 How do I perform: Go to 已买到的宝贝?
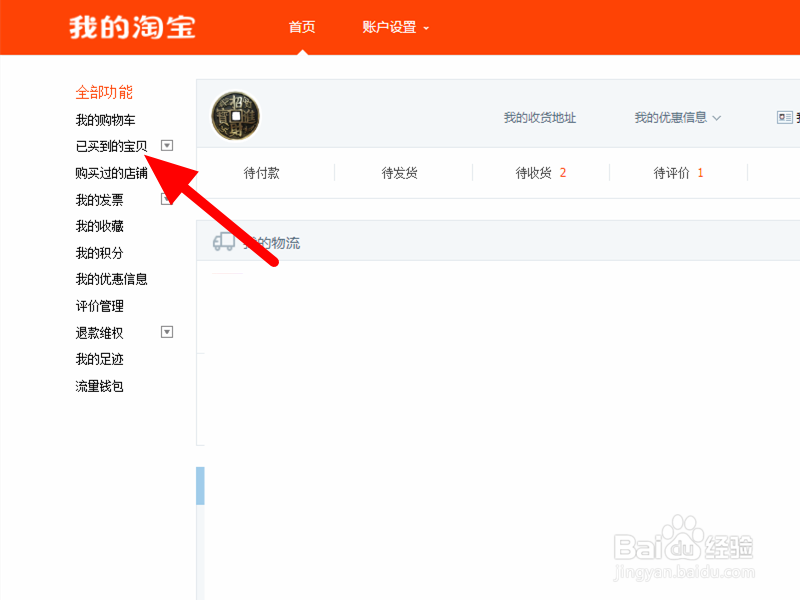(x=111, y=146)
